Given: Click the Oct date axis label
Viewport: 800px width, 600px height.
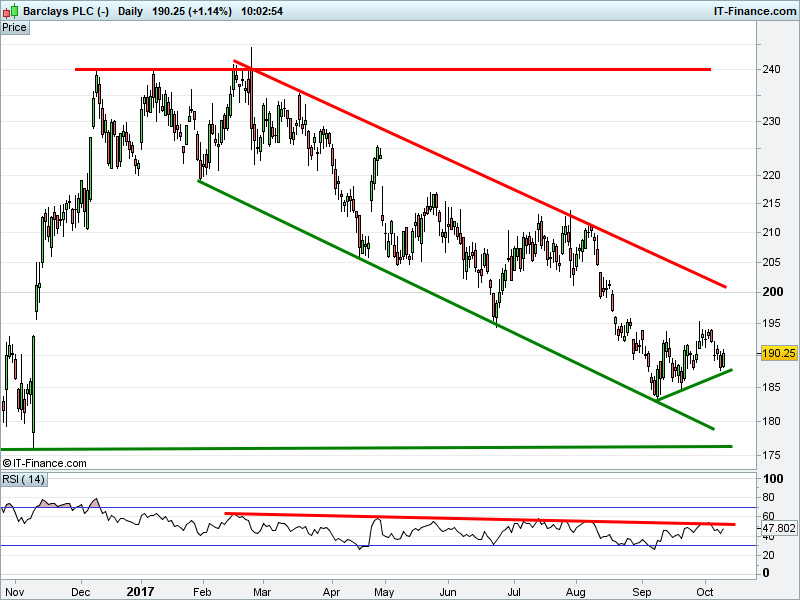Looking at the screenshot, I should pos(705,592).
